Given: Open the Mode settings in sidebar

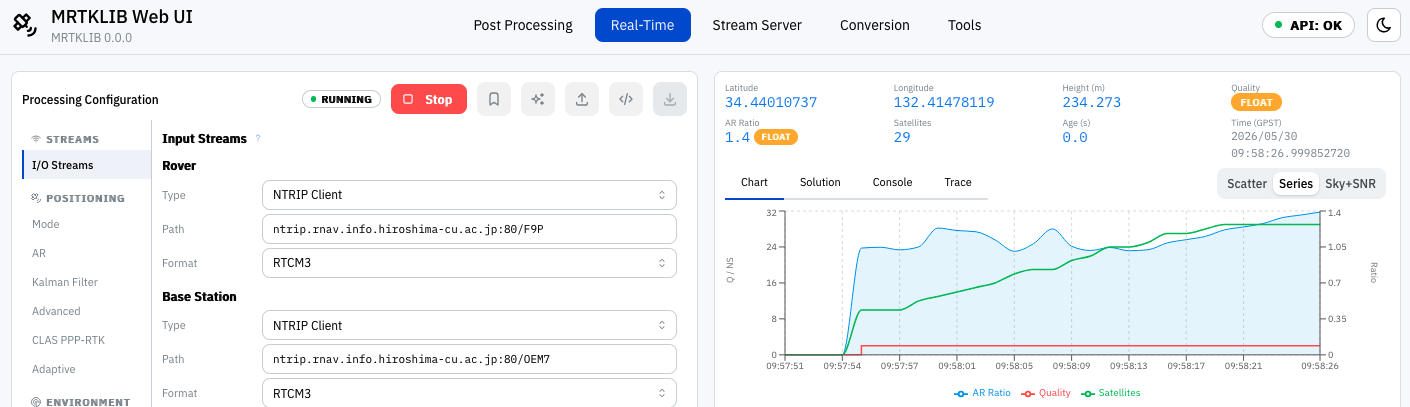Looking at the screenshot, I should [x=87, y=224].
